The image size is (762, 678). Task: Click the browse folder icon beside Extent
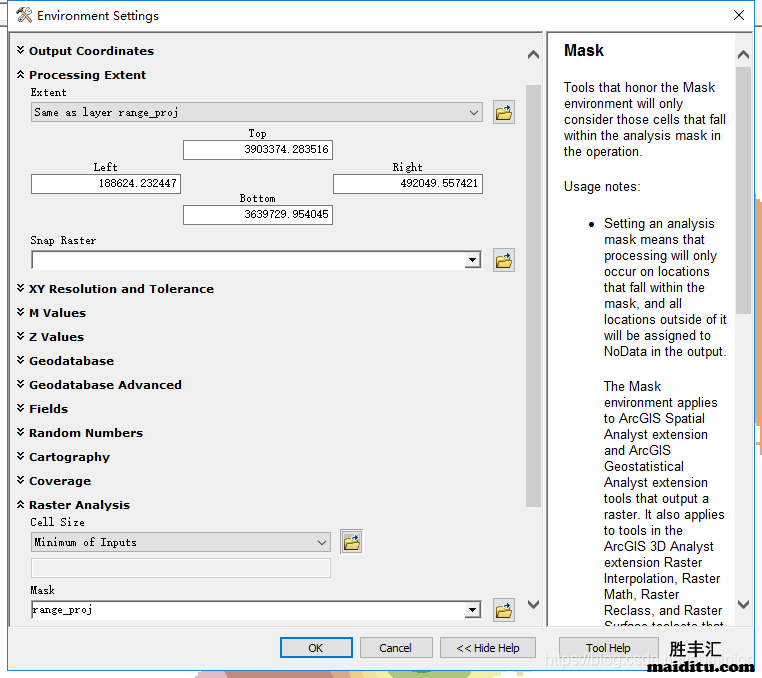504,113
